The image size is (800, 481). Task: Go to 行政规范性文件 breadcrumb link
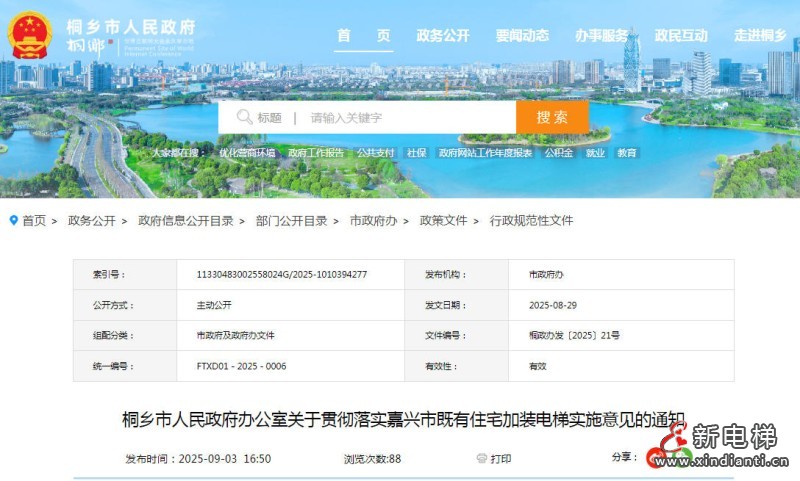pyautogui.click(x=531, y=221)
